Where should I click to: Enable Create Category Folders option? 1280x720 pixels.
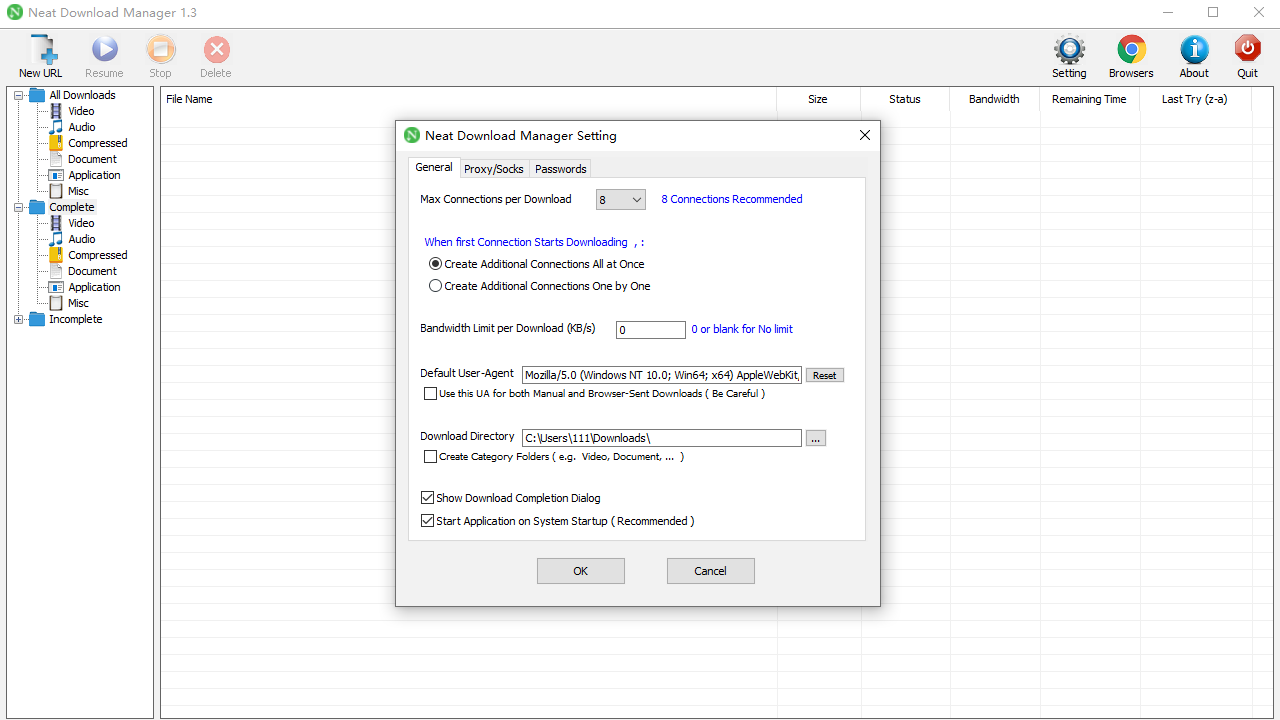click(x=430, y=456)
